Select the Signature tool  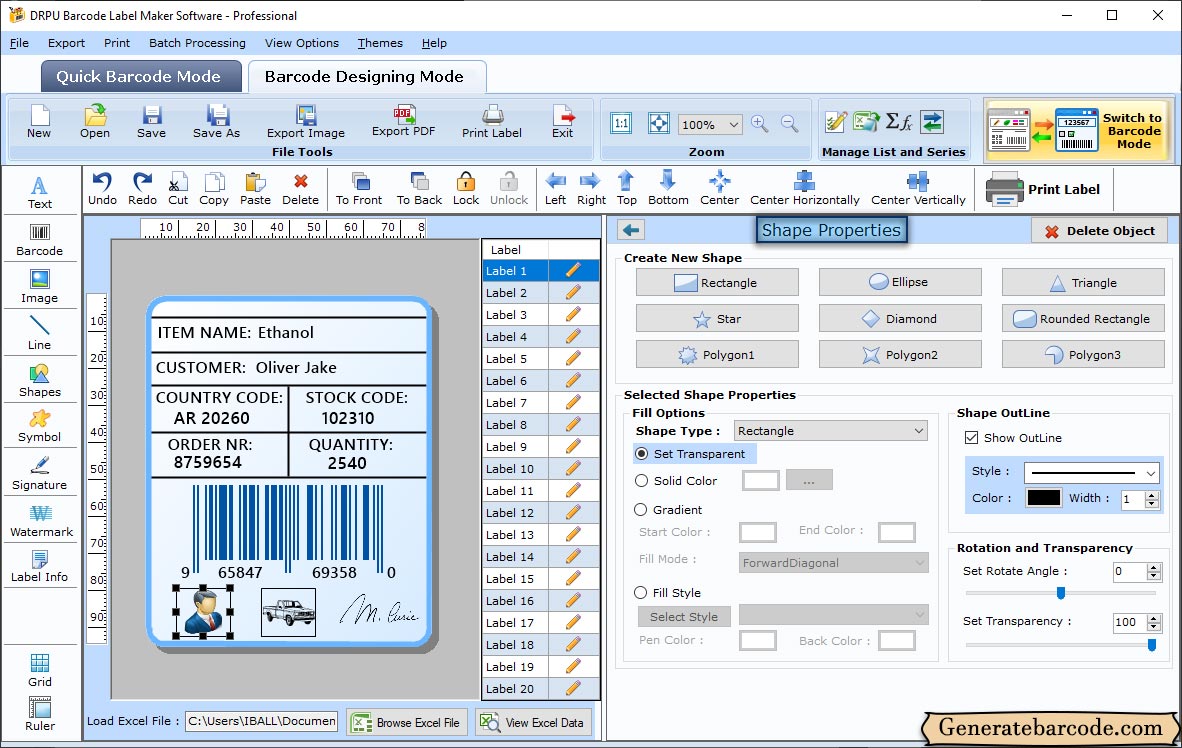tap(39, 474)
